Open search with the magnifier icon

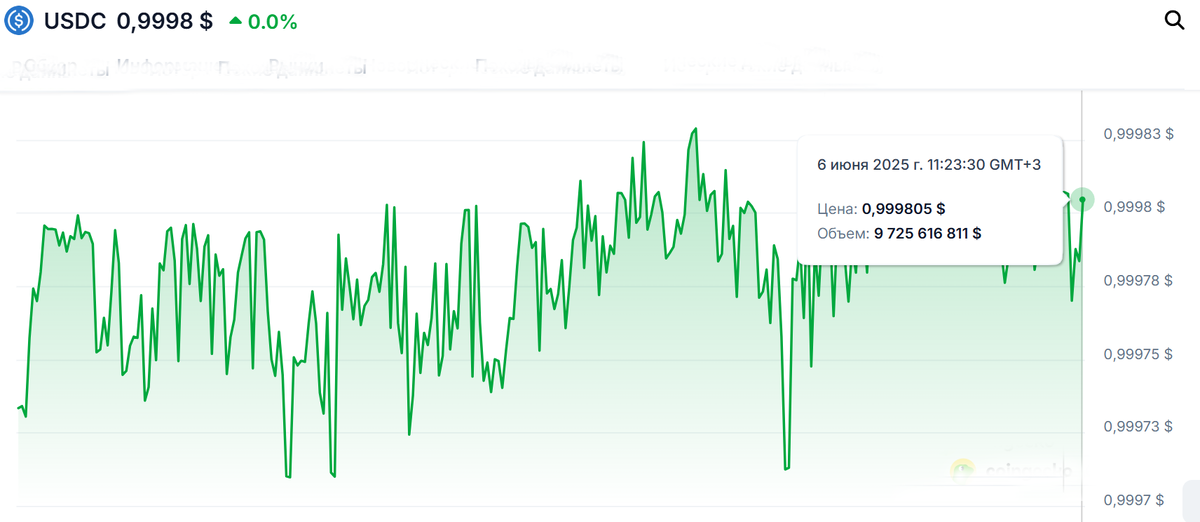[x=1174, y=21]
